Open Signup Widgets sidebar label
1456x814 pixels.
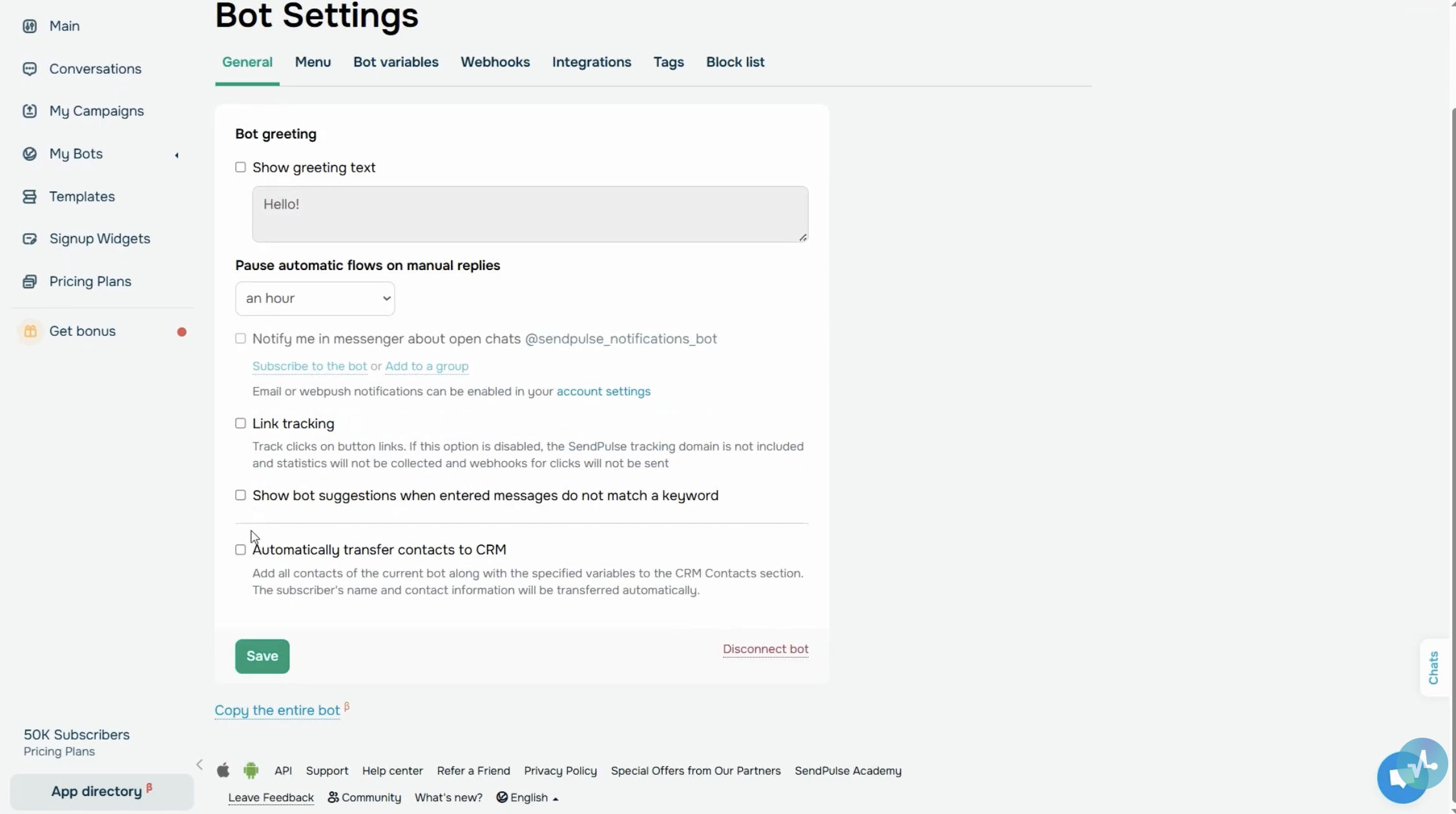99,239
